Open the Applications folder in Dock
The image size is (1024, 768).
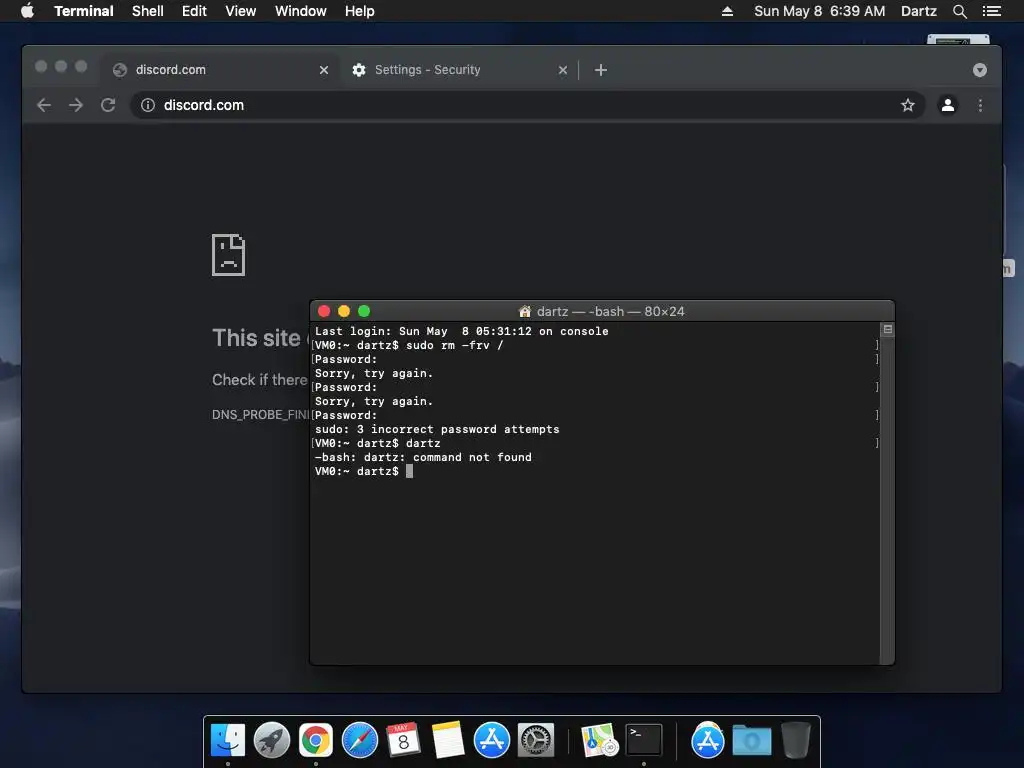coord(707,741)
